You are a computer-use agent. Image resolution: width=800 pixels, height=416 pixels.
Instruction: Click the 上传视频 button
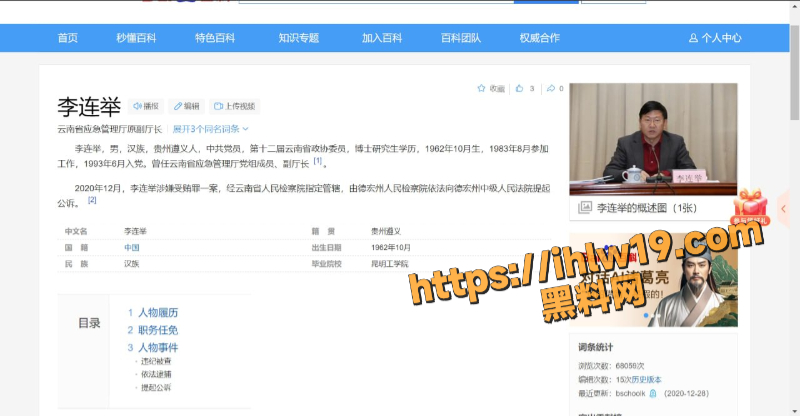point(235,106)
